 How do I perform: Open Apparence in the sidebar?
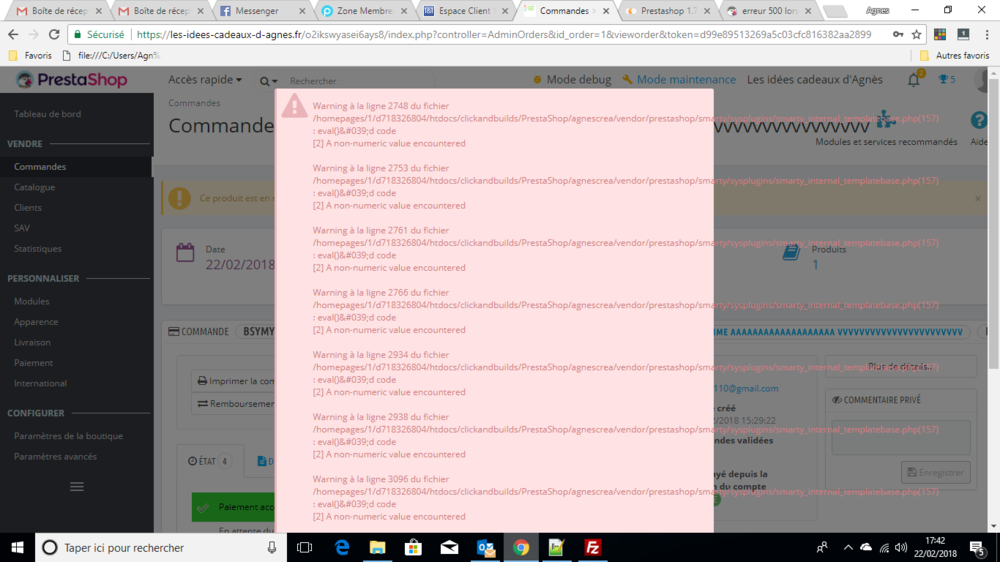pos(36,322)
